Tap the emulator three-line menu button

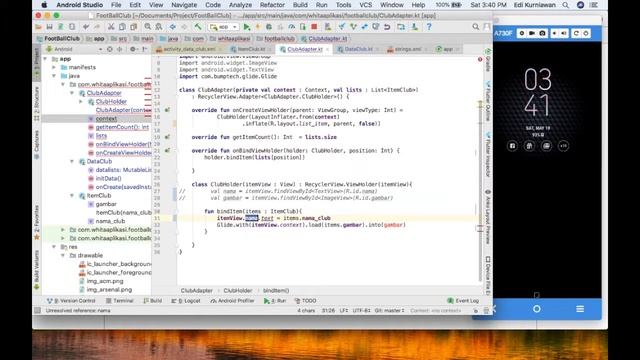click(x=580, y=309)
